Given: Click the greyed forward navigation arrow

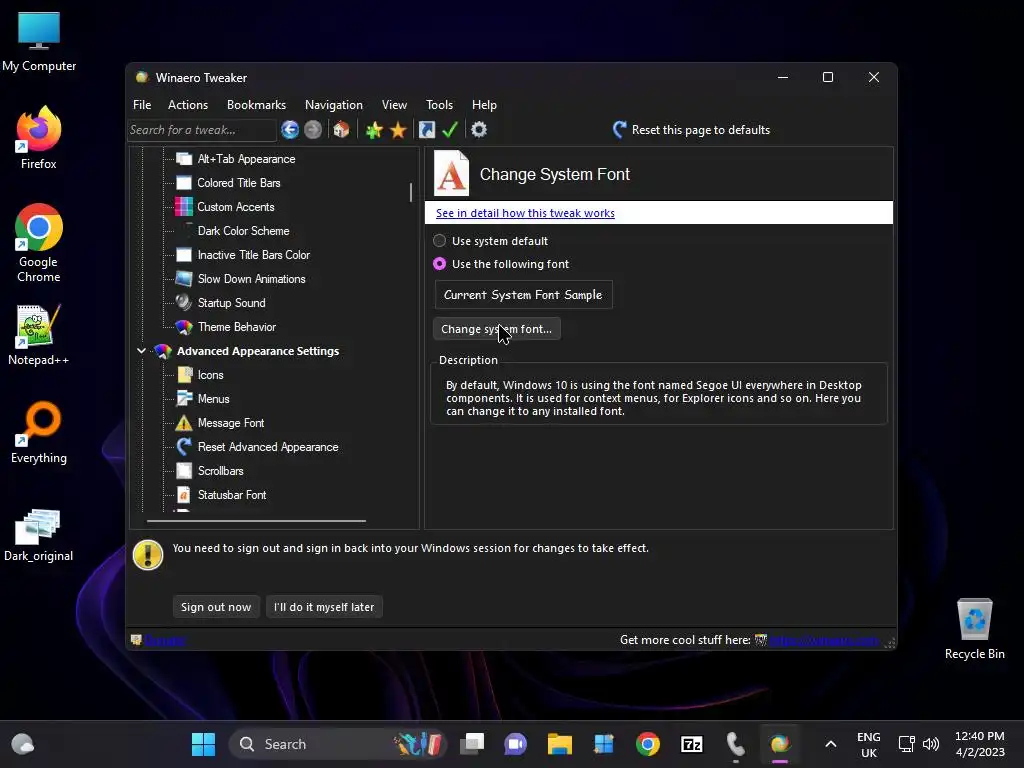Looking at the screenshot, I should point(313,130).
